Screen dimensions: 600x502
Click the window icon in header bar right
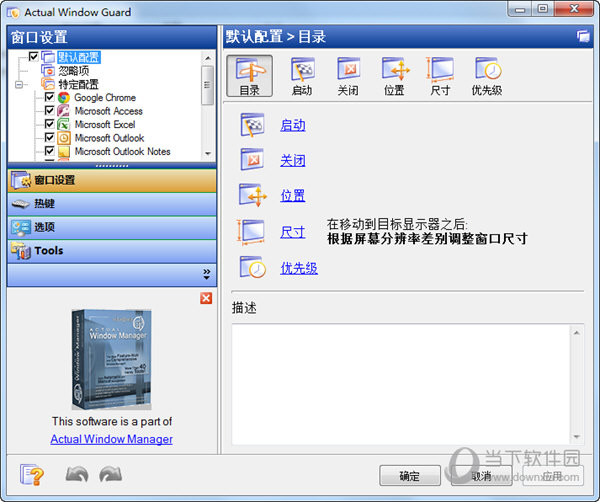click(x=583, y=36)
